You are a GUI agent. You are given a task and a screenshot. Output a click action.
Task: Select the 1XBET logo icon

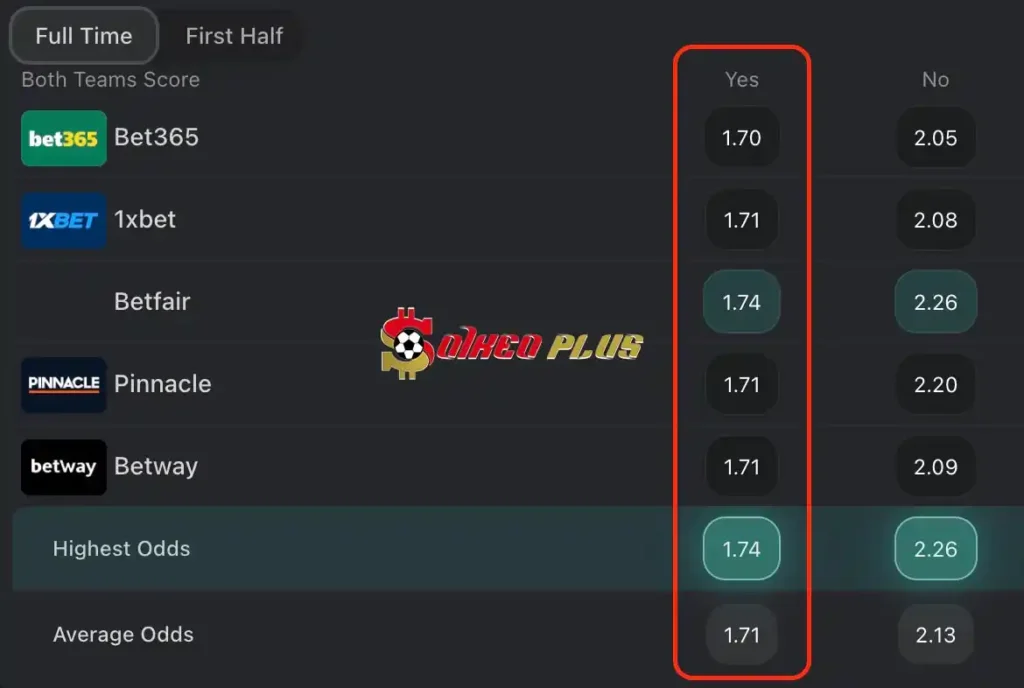pyautogui.click(x=63, y=219)
